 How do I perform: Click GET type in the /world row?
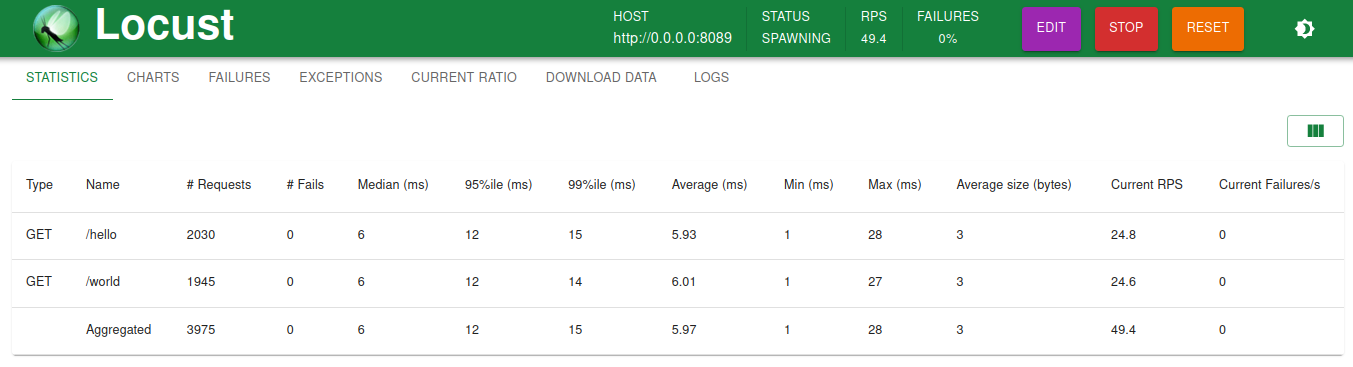click(x=39, y=282)
